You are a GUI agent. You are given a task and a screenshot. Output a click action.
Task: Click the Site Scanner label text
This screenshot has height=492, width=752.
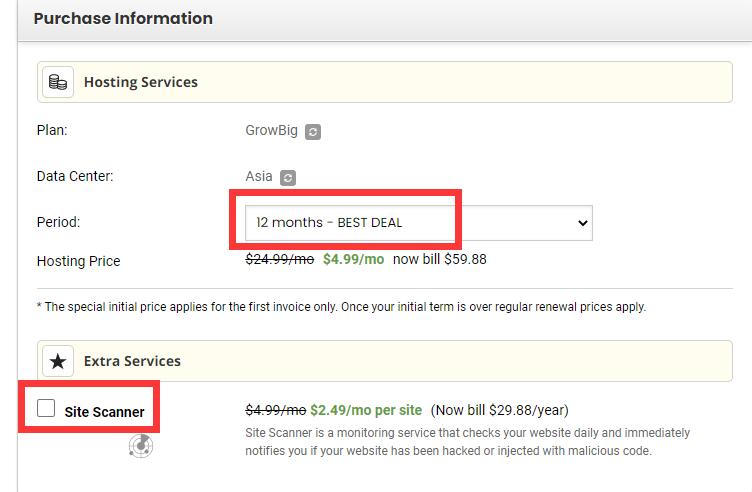(x=104, y=411)
